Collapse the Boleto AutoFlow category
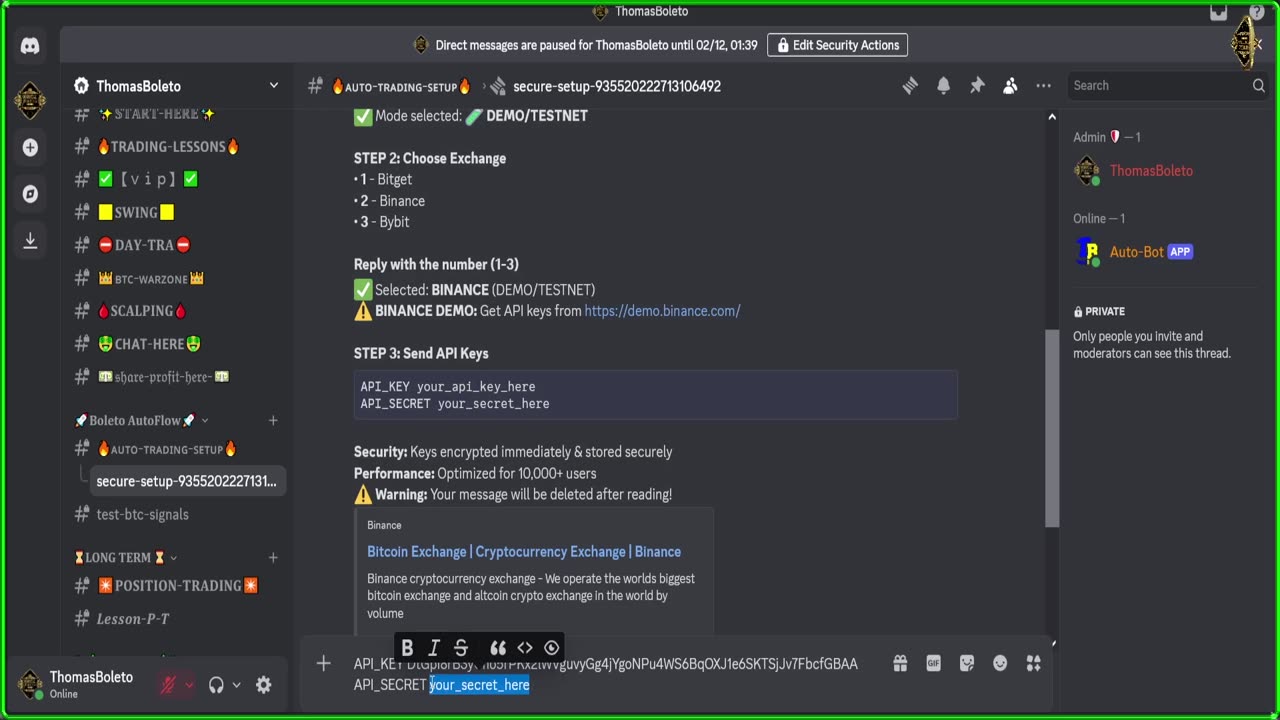Screen dimensions: 1280x720 click(141, 421)
